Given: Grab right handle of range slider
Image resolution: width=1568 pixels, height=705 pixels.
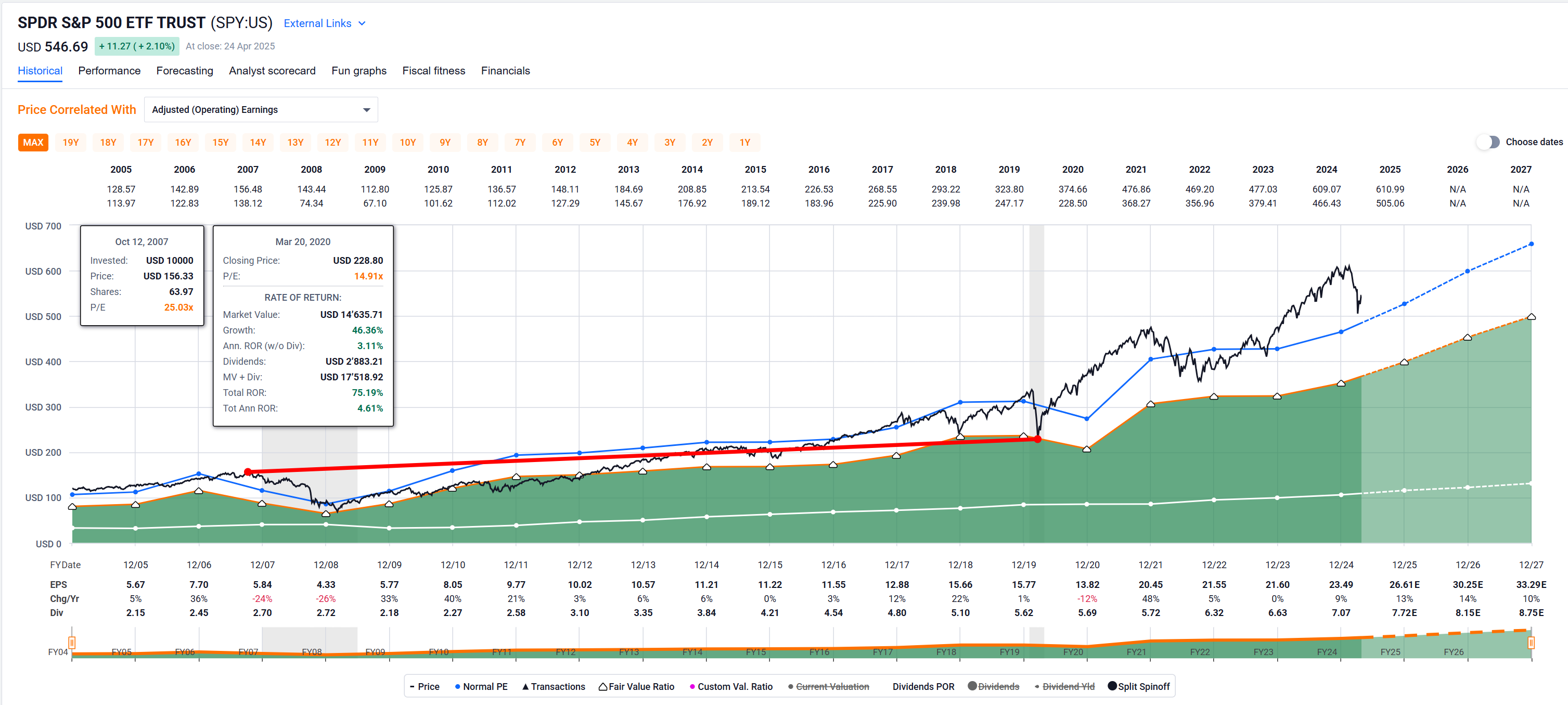Looking at the screenshot, I should [1531, 642].
